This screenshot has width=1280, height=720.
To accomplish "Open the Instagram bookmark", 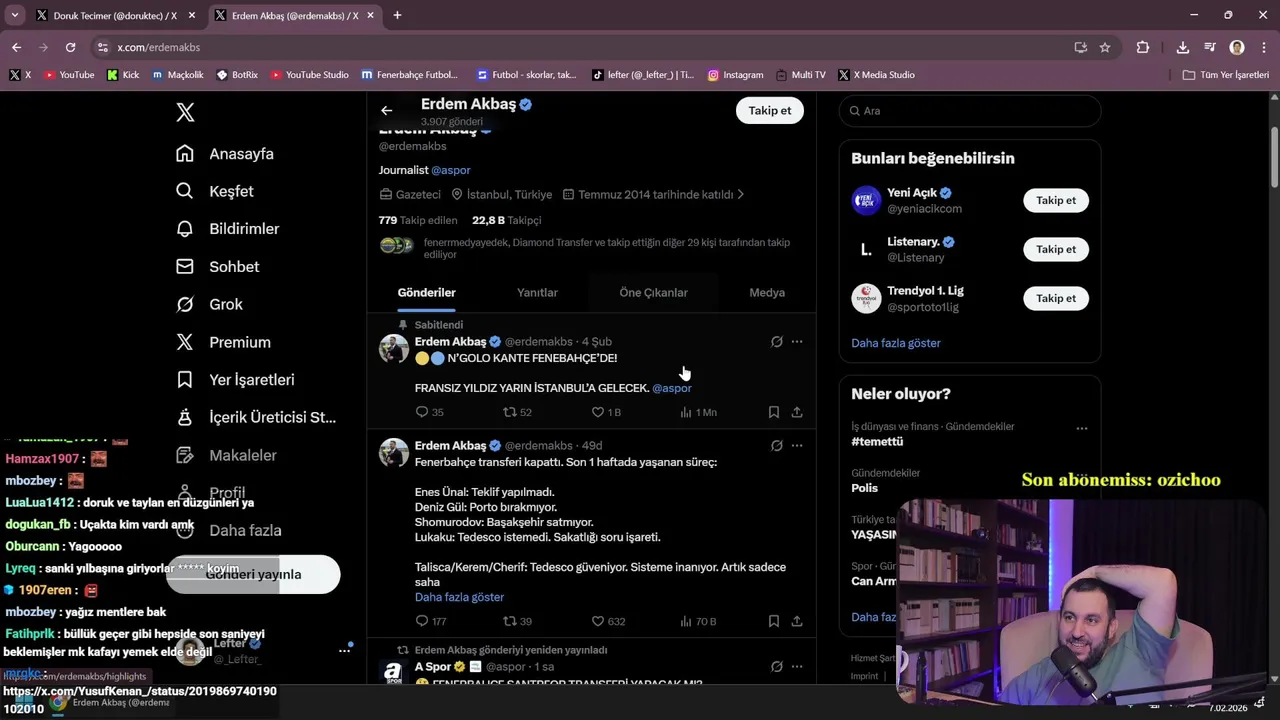I will 736,75.
